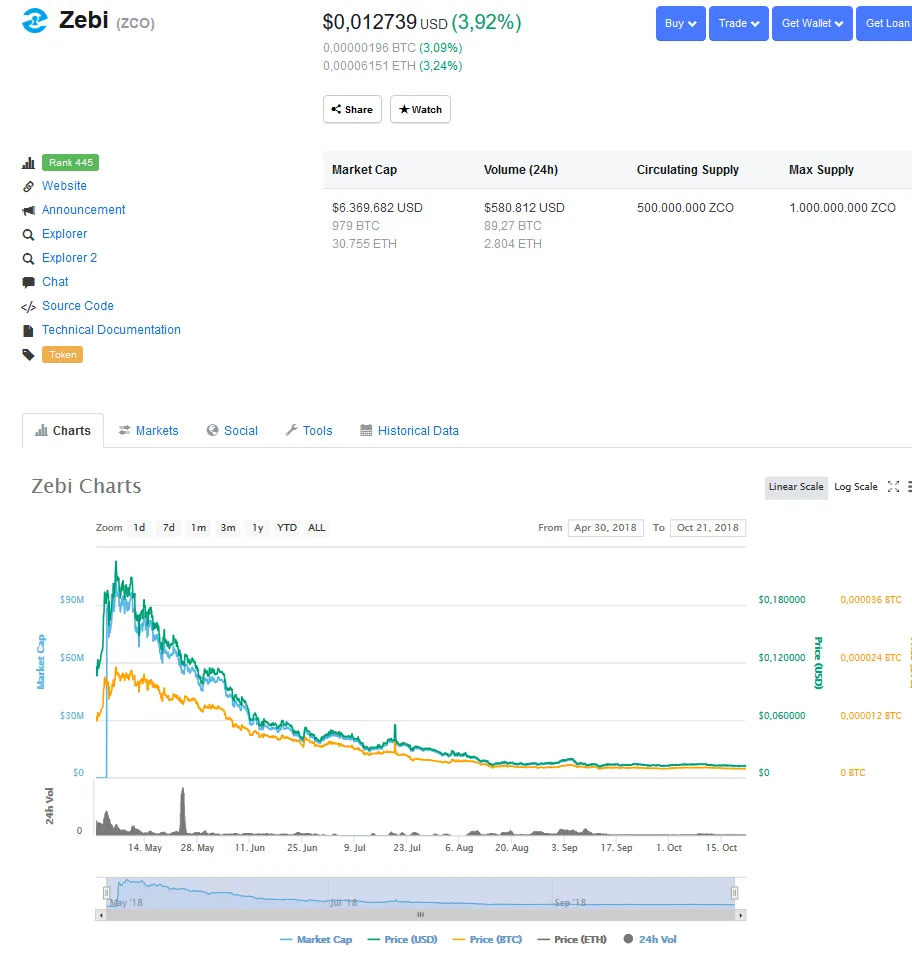Viewport: 912px width, 953px height.
Task: Click the Tools tab wrench icon
Action: 292,430
